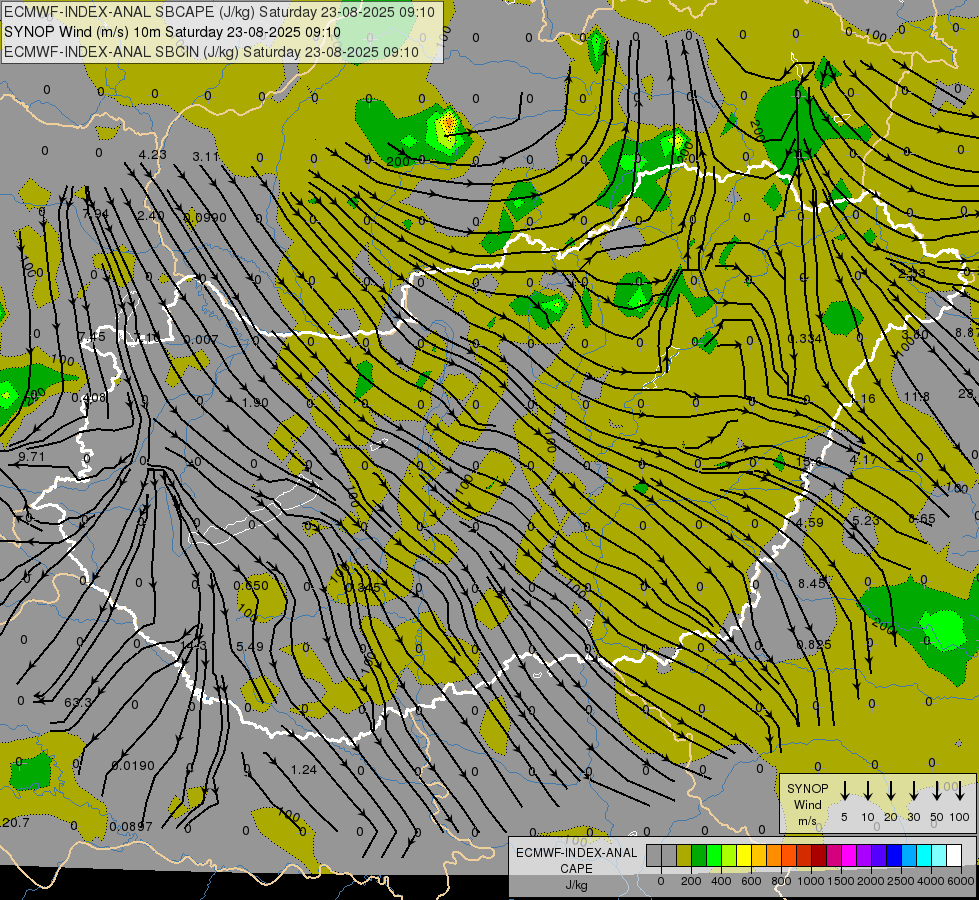Click the SBCIN title line at top
Viewport: 979px width, 900px height.
click(211, 52)
